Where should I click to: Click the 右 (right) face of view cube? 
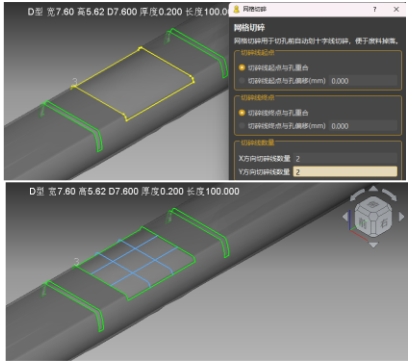pyautogui.click(x=384, y=223)
